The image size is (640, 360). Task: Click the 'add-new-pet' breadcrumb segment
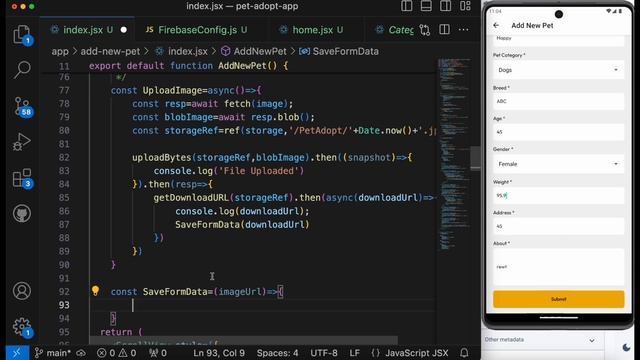pos(110,51)
